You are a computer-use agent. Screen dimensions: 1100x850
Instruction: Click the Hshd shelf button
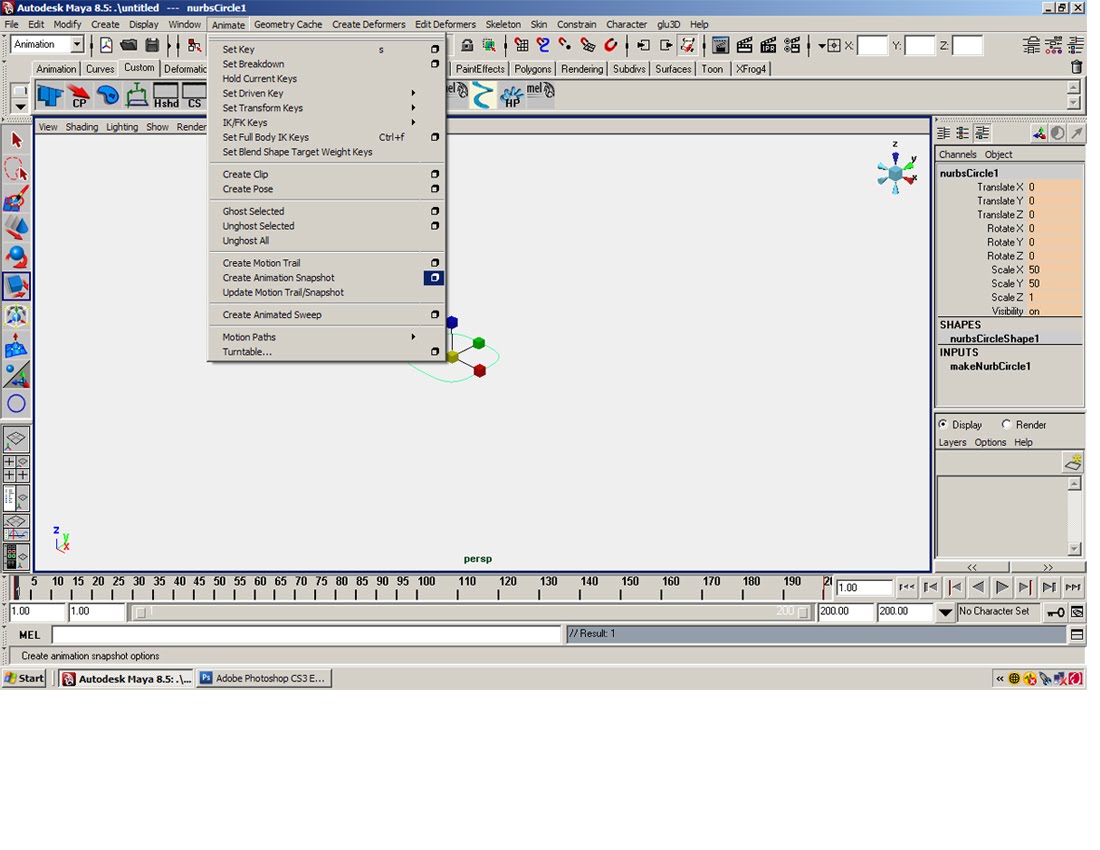pyautogui.click(x=166, y=95)
